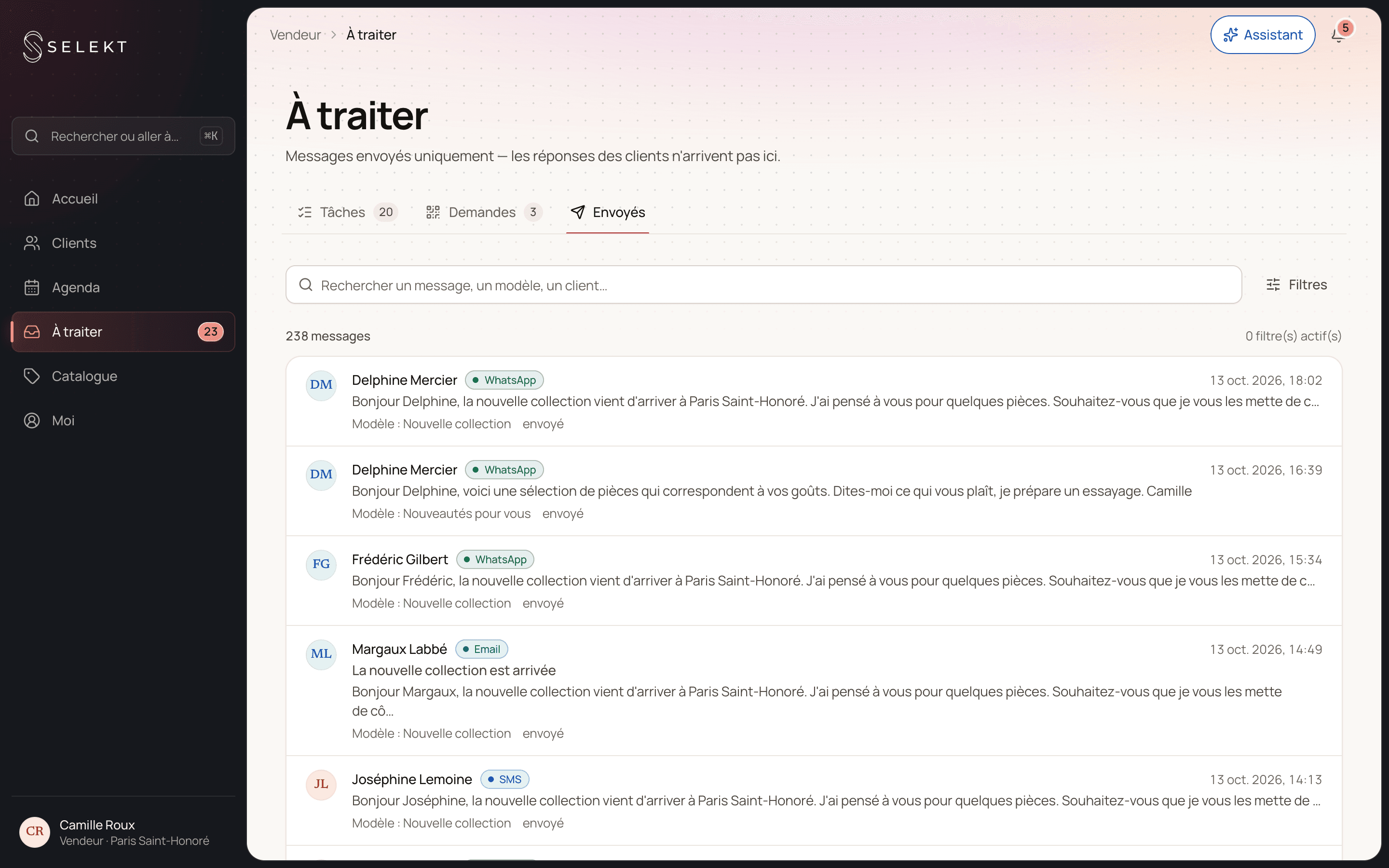Open the Filtres panel

pyautogui.click(x=1296, y=285)
